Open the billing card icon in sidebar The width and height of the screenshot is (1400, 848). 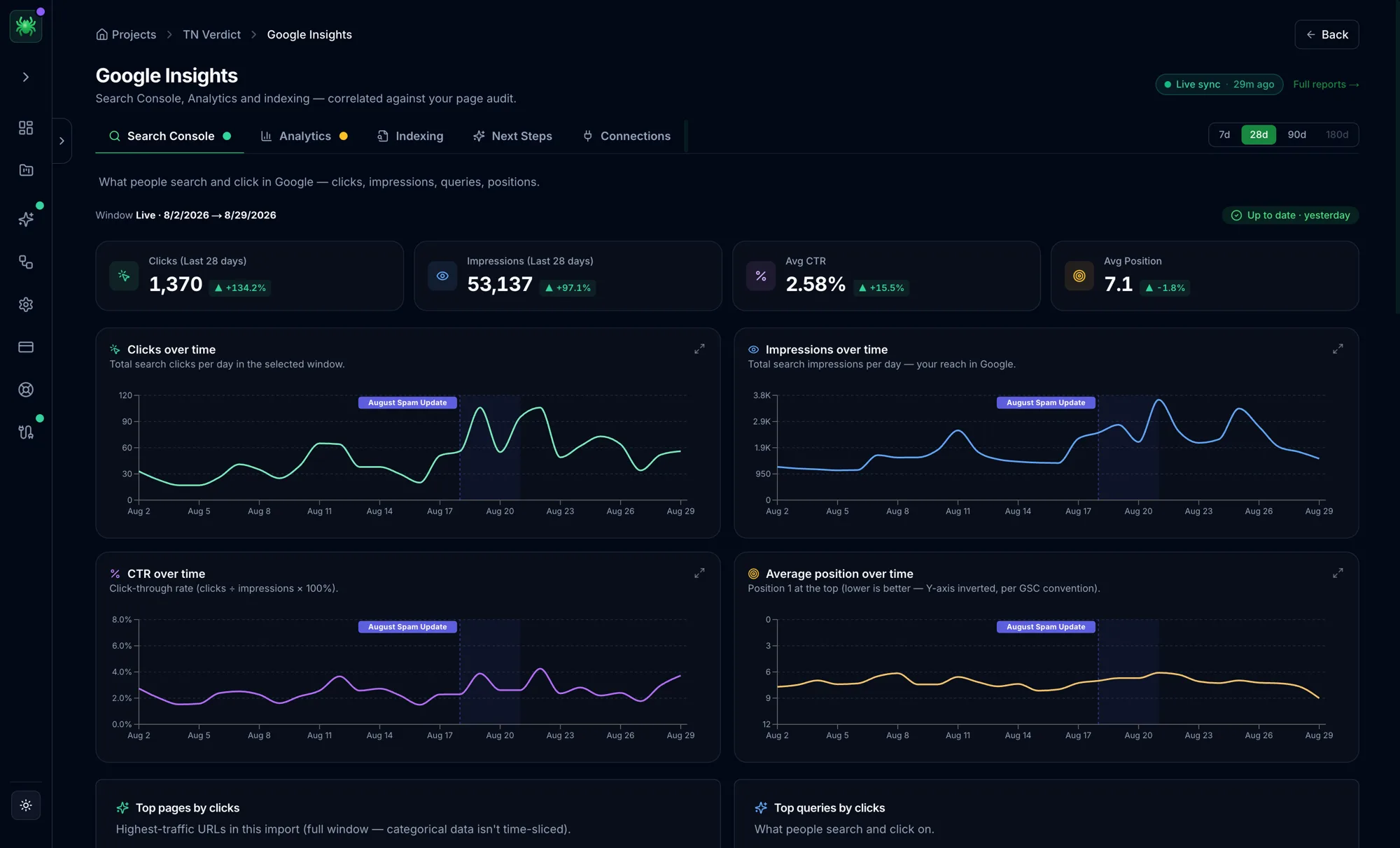[26, 347]
